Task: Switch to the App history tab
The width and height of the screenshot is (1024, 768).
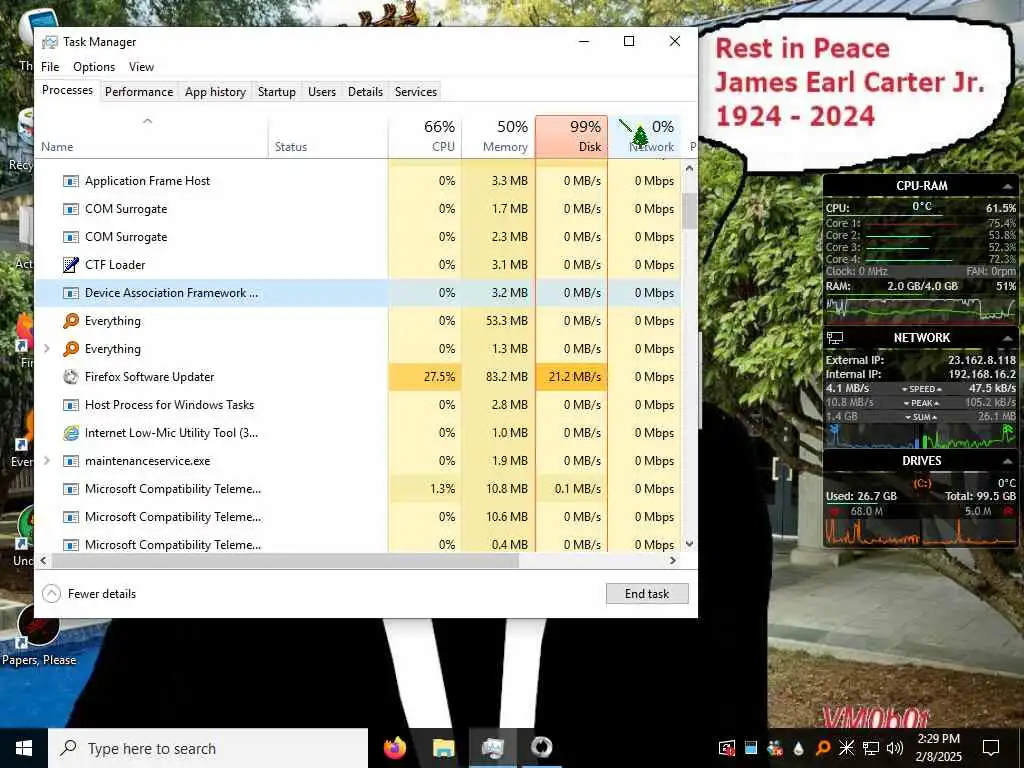Action: (x=216, y=92)
